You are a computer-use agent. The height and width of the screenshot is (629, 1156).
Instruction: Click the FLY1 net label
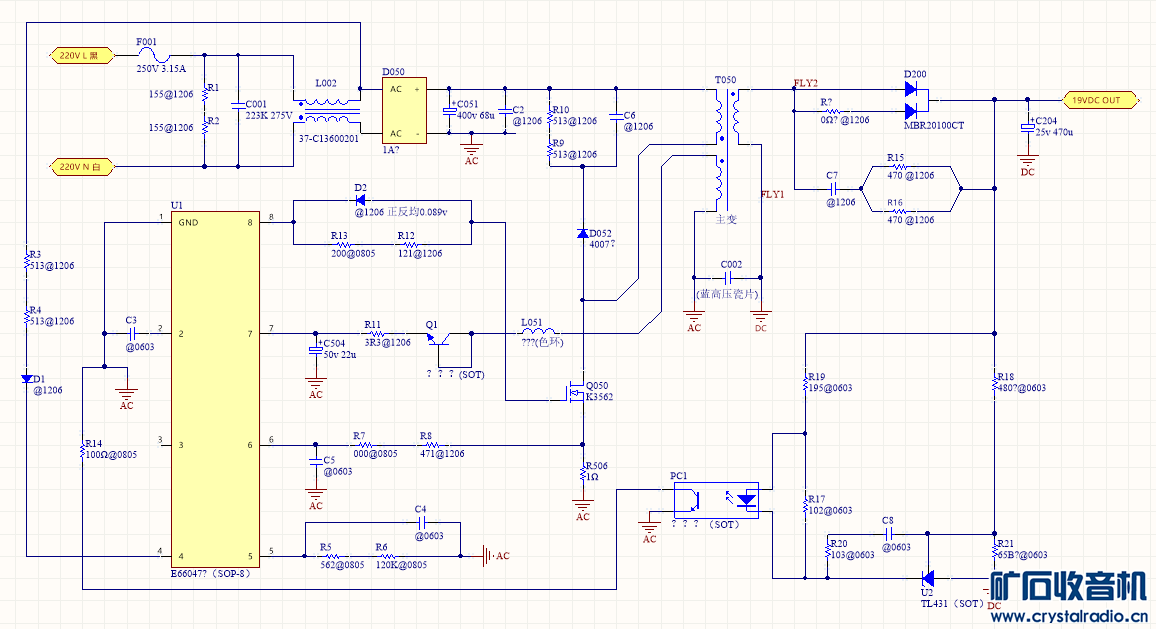pyautogui.click(x=773, y=195)
